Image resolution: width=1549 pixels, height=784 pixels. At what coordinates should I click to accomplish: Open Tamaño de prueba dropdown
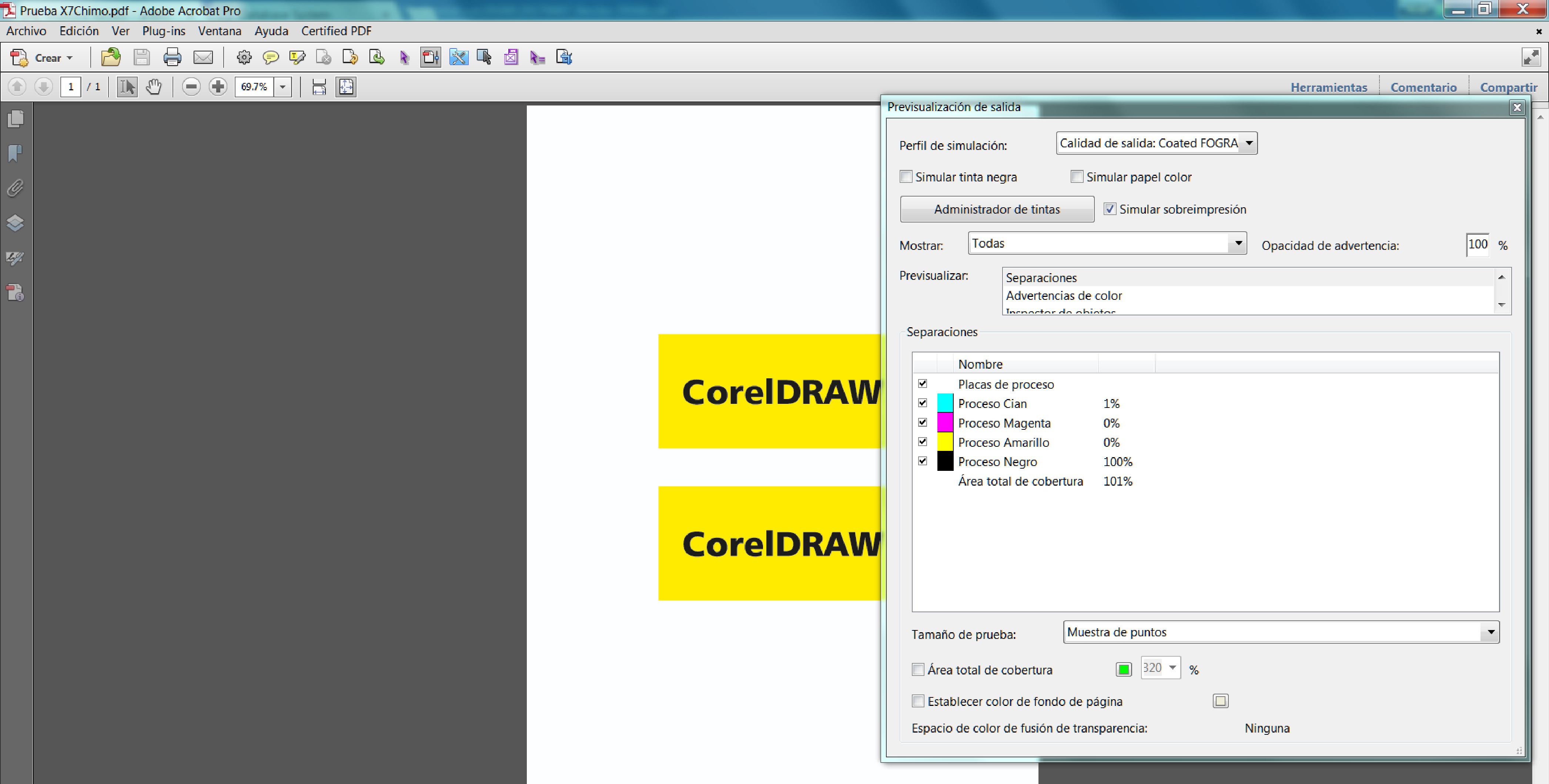[x=1281, y=633]
